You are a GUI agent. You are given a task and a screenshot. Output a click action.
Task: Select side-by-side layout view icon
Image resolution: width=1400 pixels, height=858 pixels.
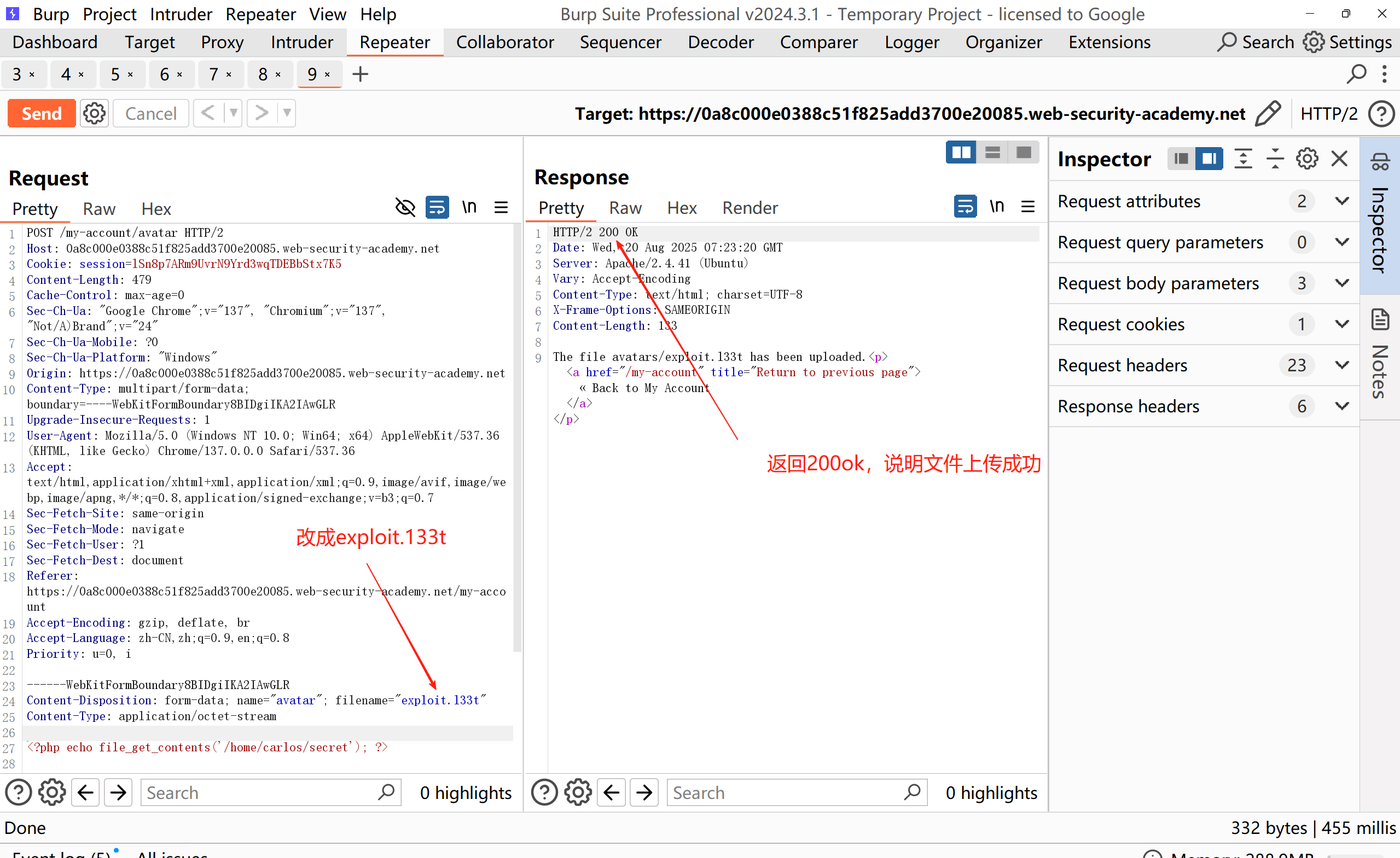click(961, 152)
